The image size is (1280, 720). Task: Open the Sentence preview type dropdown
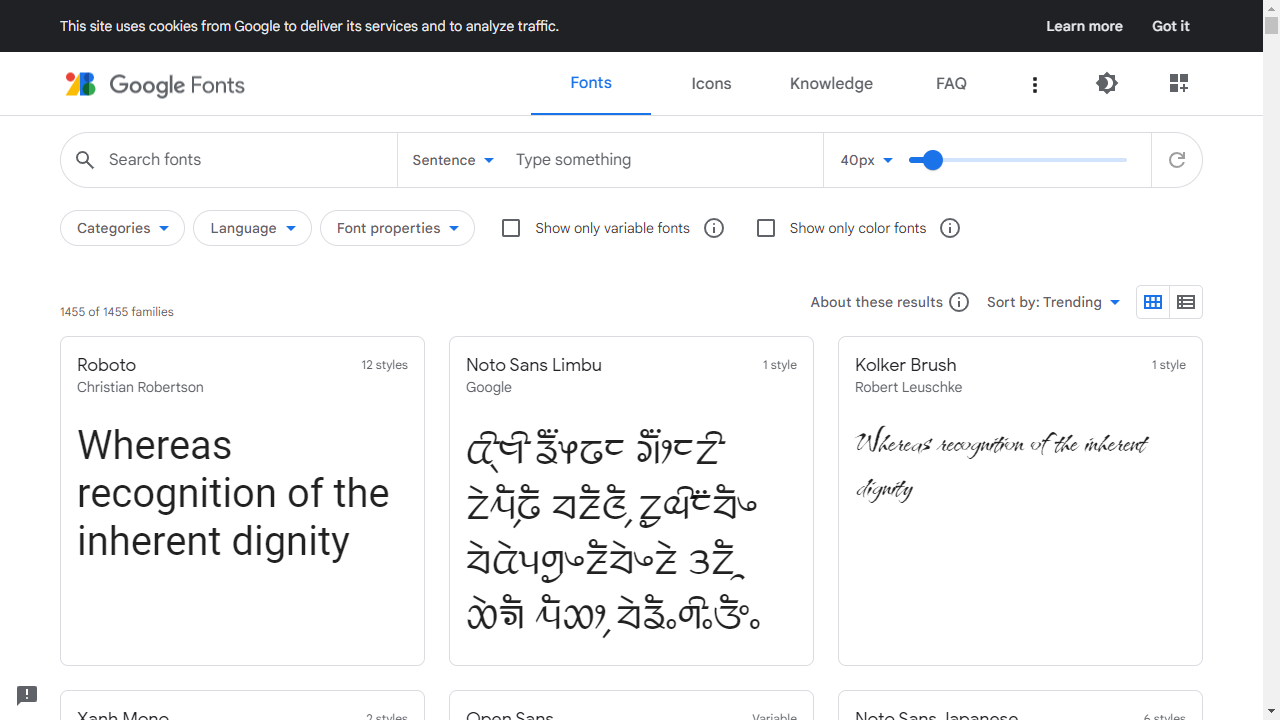(453, 159)
